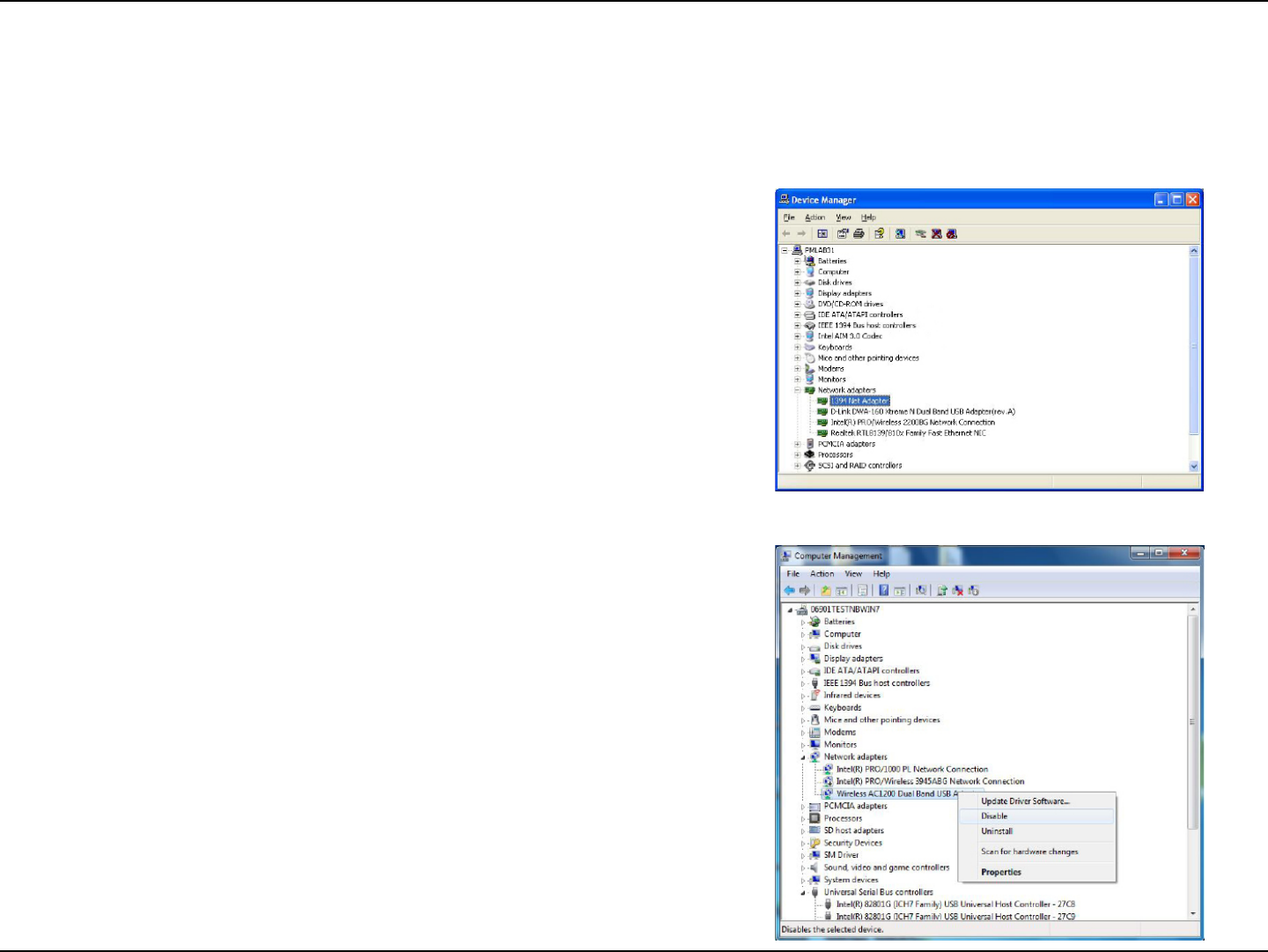Select Security Devices in Computer Management
This screenshot has height=952, width=1268.
coord(853,844)
